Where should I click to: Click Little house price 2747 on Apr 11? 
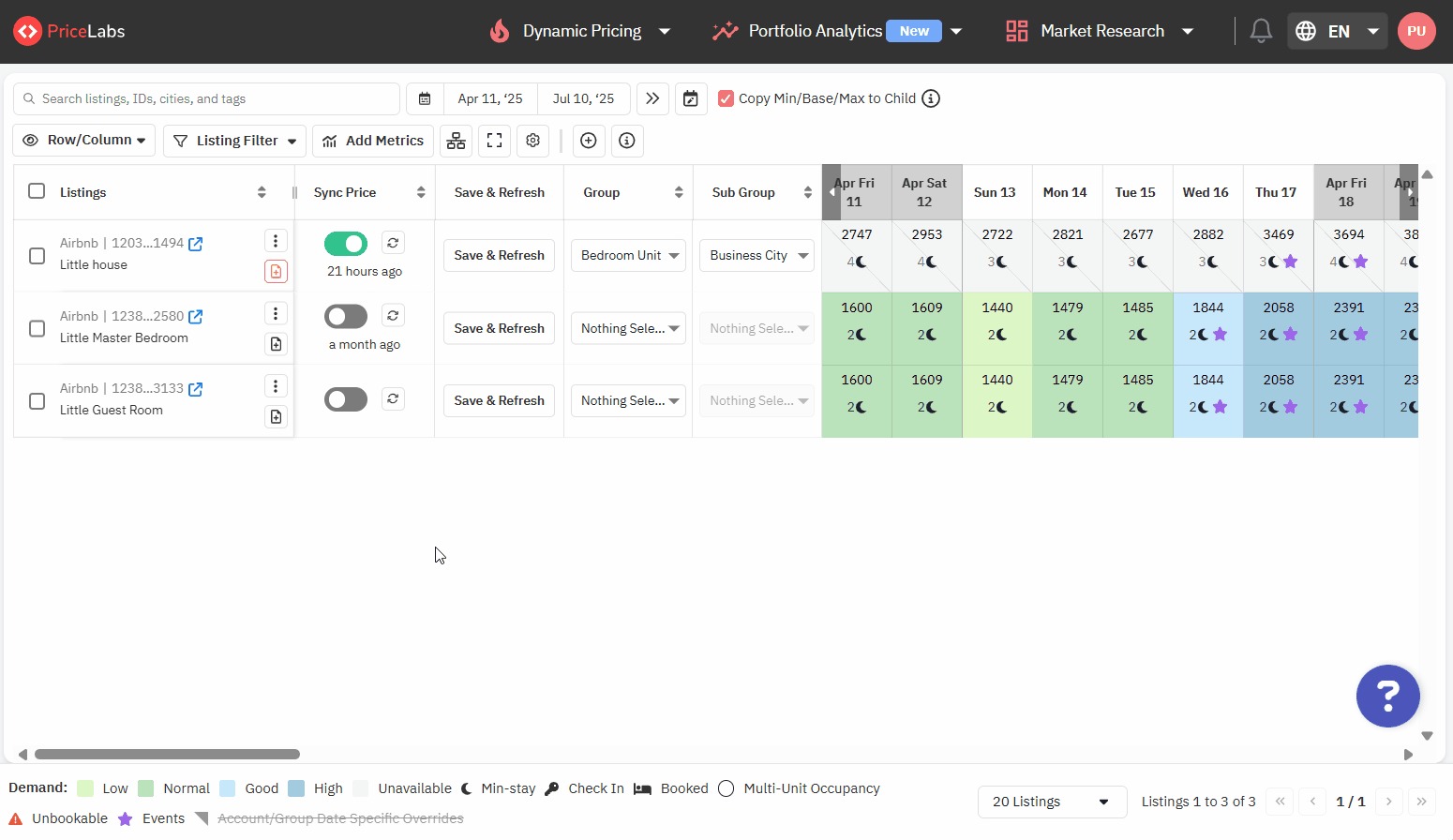coord(857,234)
